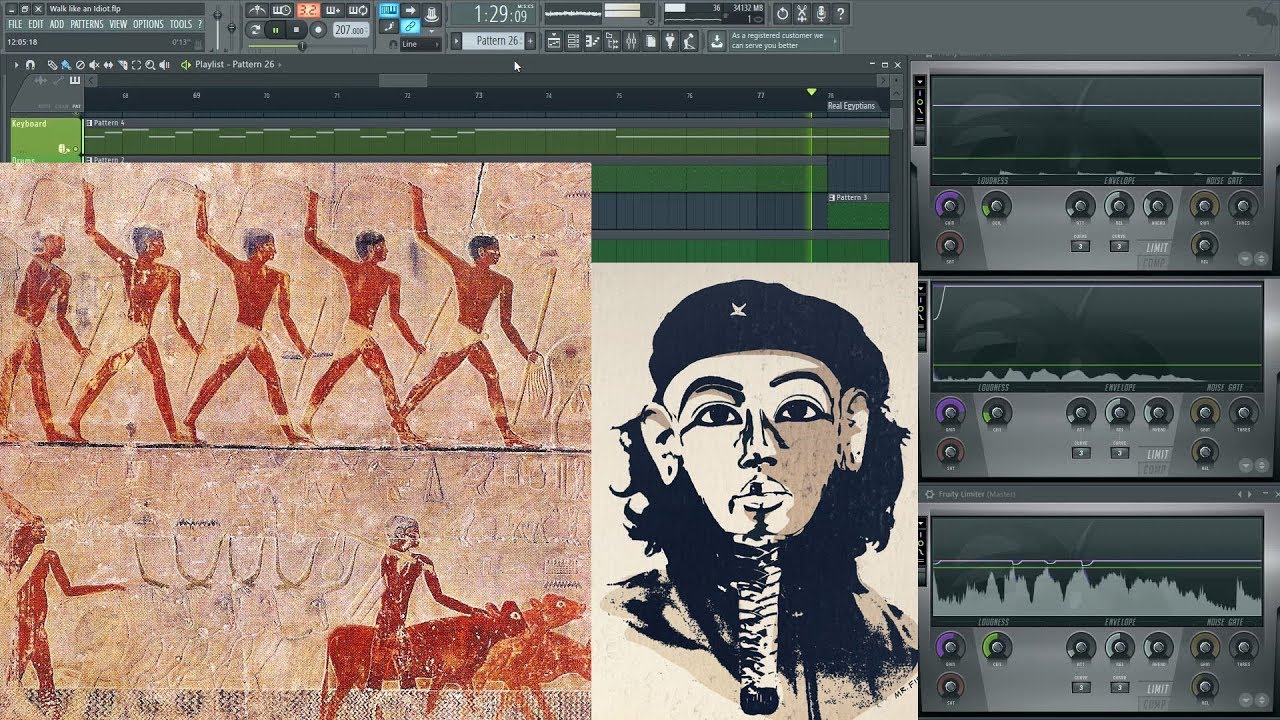The height and width of the screenshot is (720, 1280).
Task: Toggle the metronome icon
Action: [257, 10]
